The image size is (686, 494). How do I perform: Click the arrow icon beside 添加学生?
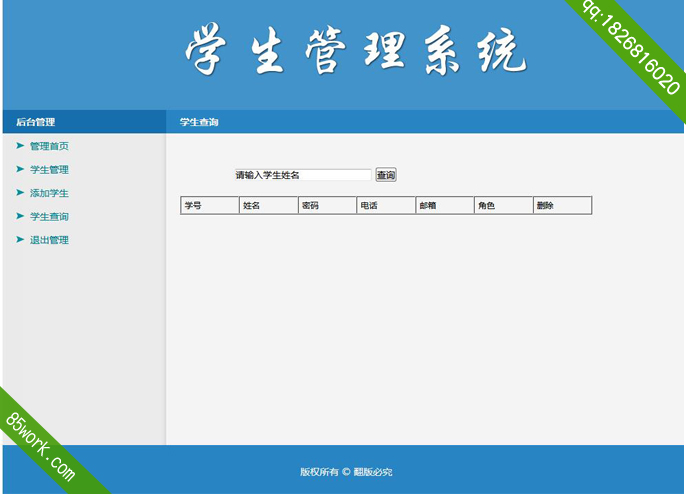coord(20,193)
